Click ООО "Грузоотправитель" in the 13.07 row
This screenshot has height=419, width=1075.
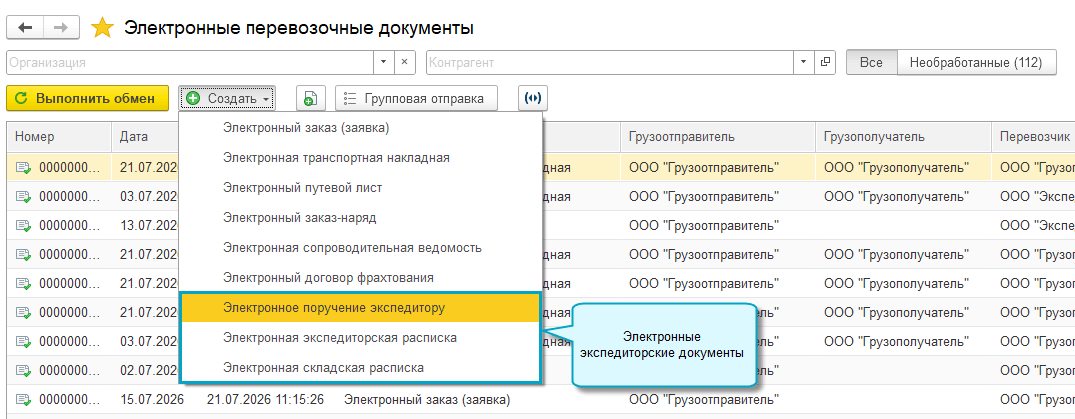click(x=703, y=225)
